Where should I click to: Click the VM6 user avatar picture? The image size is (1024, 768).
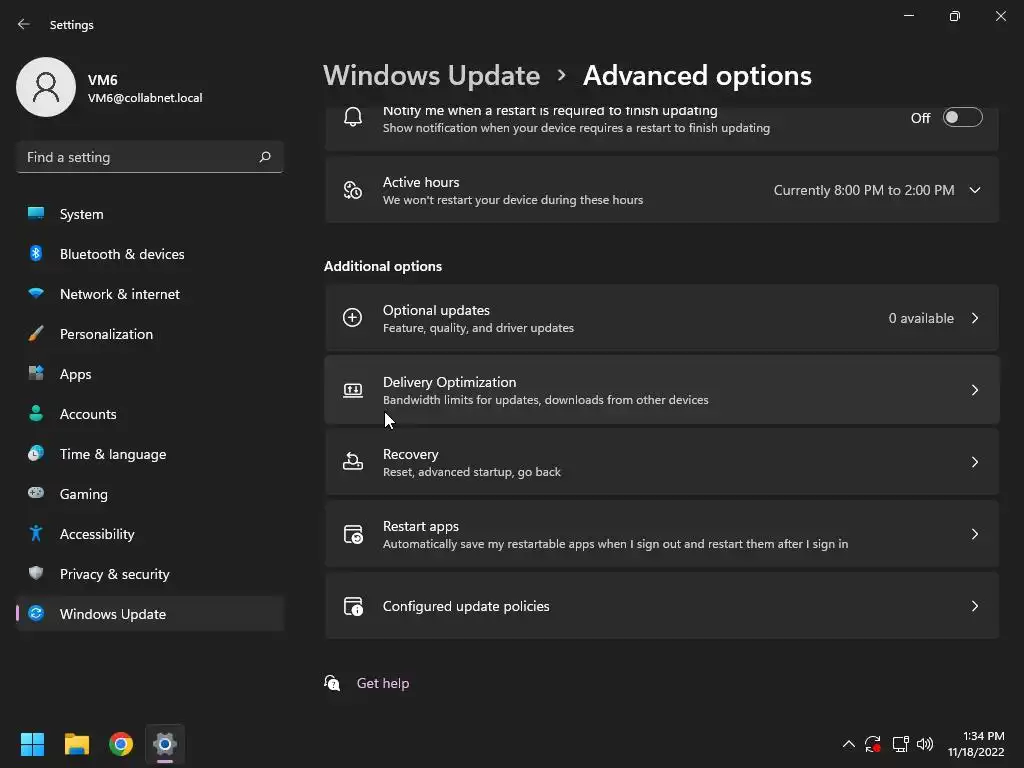click(x=46, y=87)
